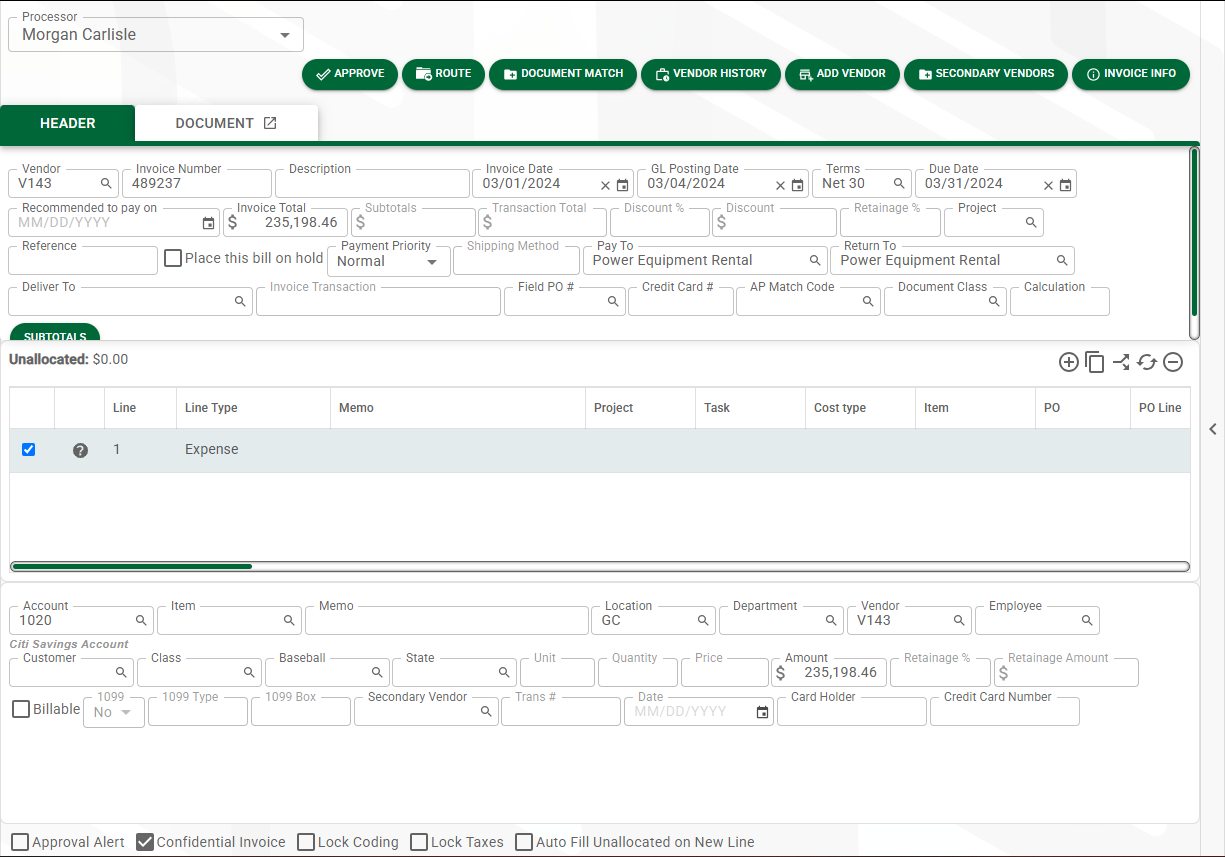1225x857 pixels.
Task: Open the Baseball lookup search icon
Action: point(377,673)
